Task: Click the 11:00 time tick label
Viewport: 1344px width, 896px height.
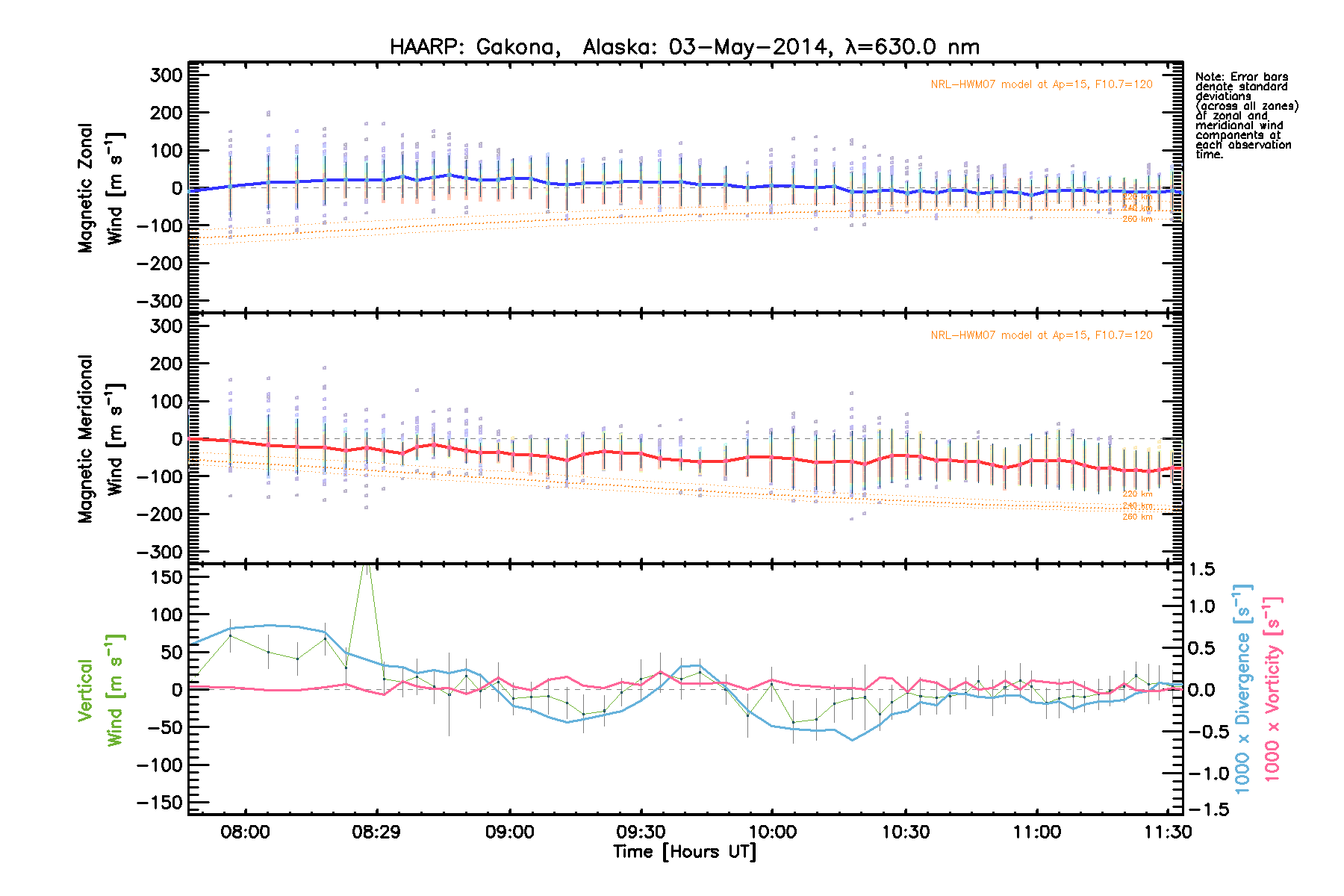Action: coord(1036,832)
